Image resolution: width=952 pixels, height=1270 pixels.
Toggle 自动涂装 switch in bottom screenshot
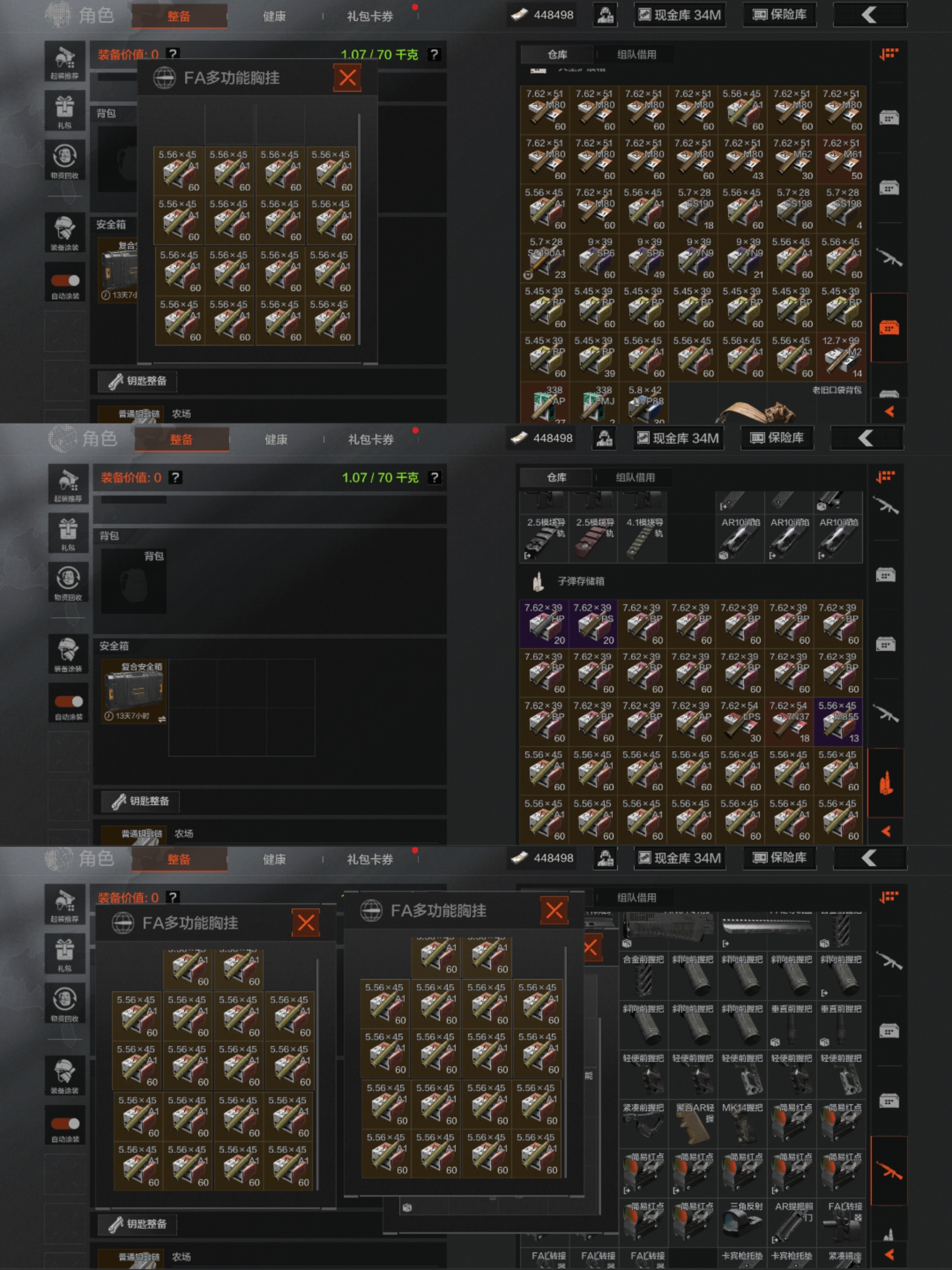coord(65,1123)
